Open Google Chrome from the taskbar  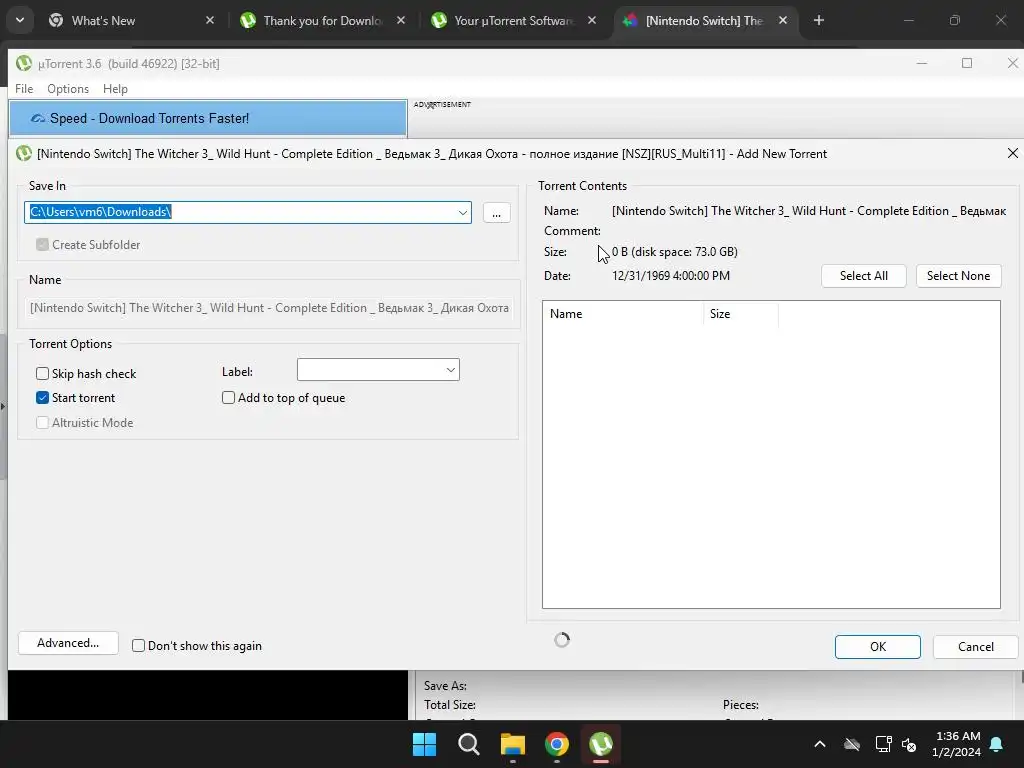[556, 744]
